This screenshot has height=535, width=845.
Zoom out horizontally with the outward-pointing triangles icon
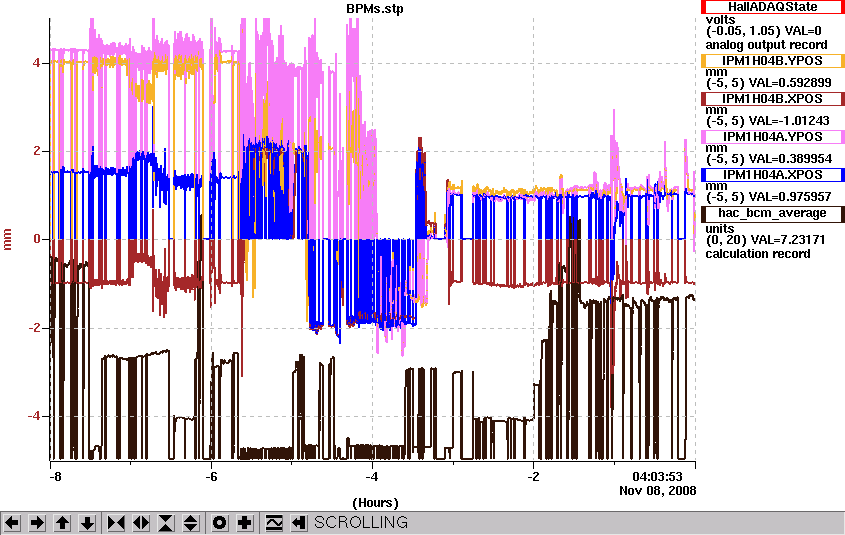(x=141, y=523)
